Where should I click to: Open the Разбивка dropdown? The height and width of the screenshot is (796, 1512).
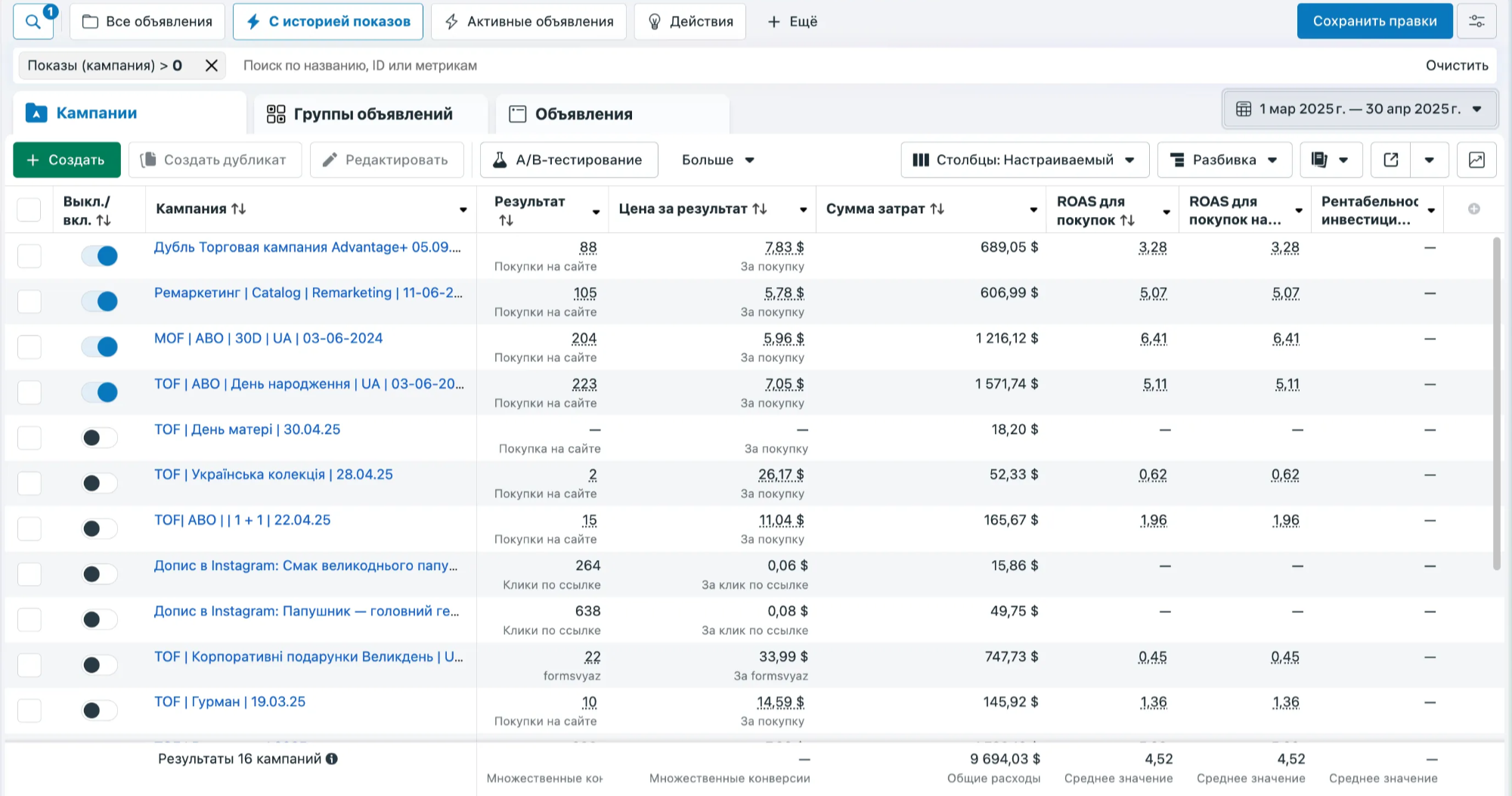[1224, 160]
